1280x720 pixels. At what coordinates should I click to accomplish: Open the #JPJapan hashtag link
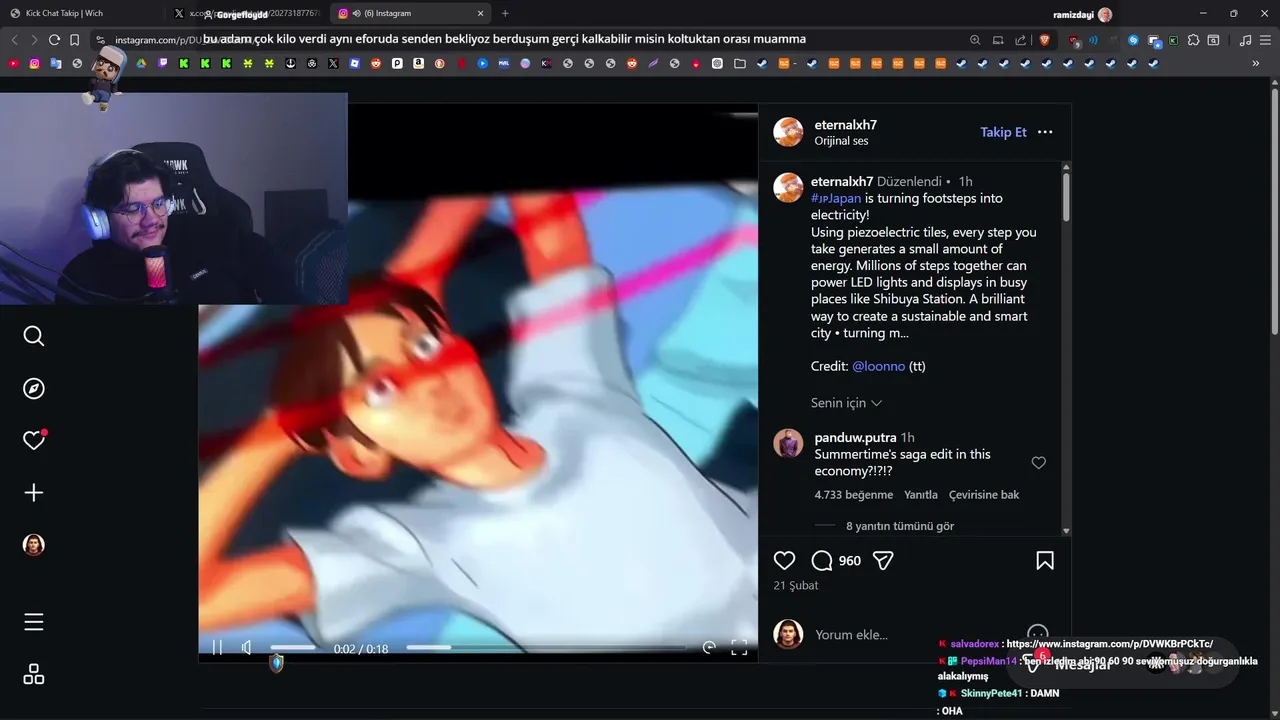(836, 198)
